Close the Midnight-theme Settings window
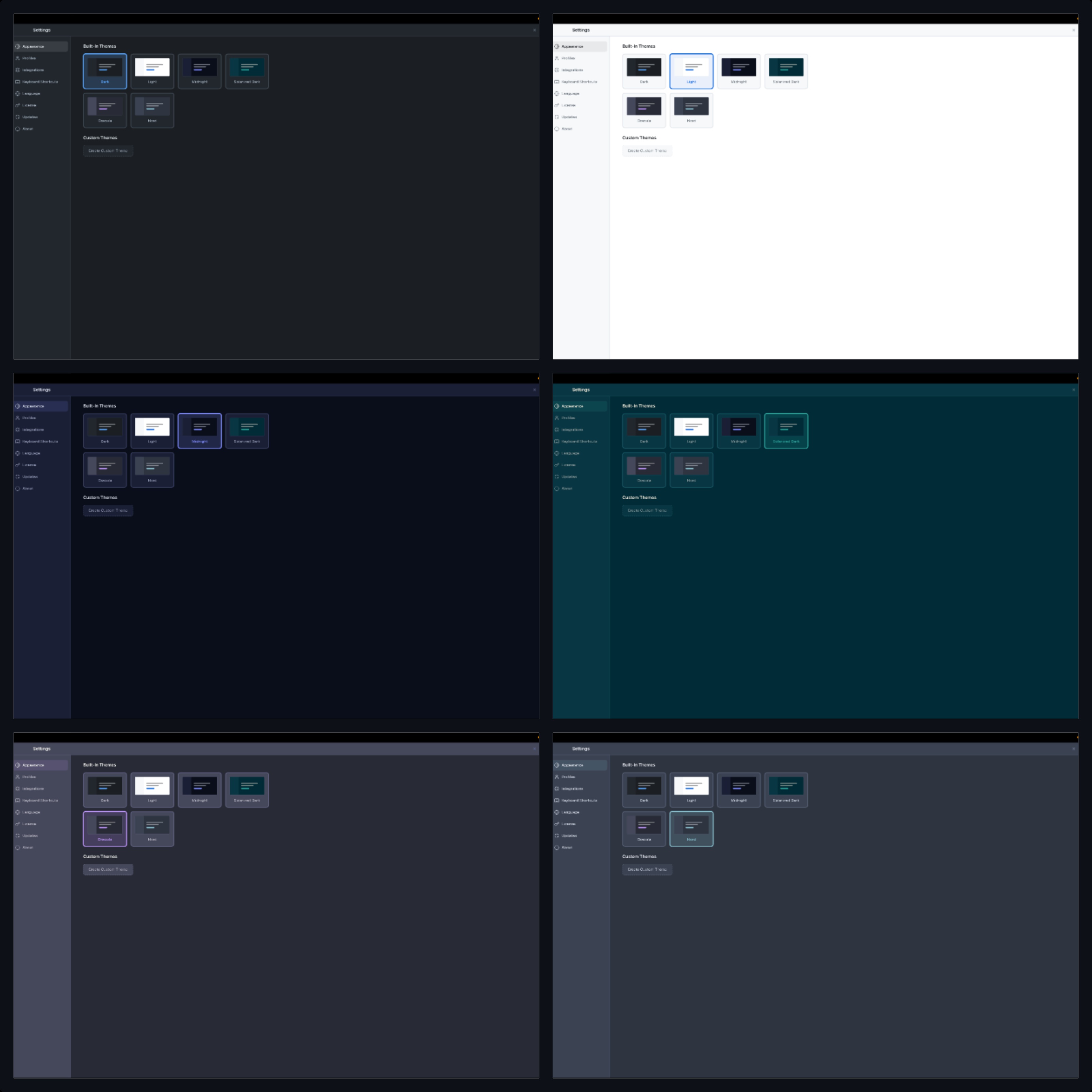This screenshot has width=1092, height=1092. (534, 389)
